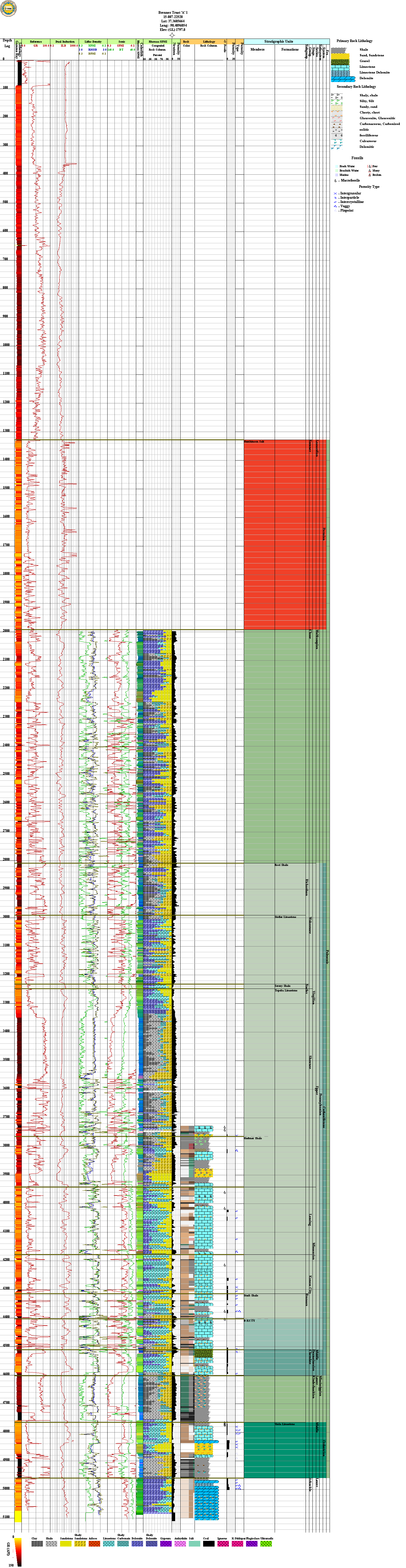Image resolution: width=406 pixels, height=1568 pixels.
Task: Click the Fresh Water color swatch
Action: point(336,166)
